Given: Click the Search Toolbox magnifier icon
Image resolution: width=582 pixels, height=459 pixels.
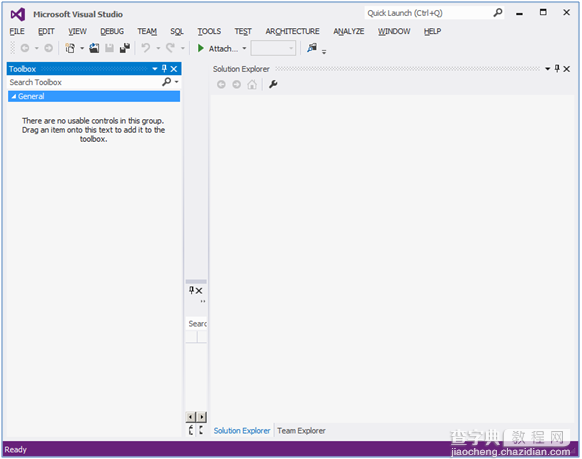Looking at the screenshot, I should [167, 82].
